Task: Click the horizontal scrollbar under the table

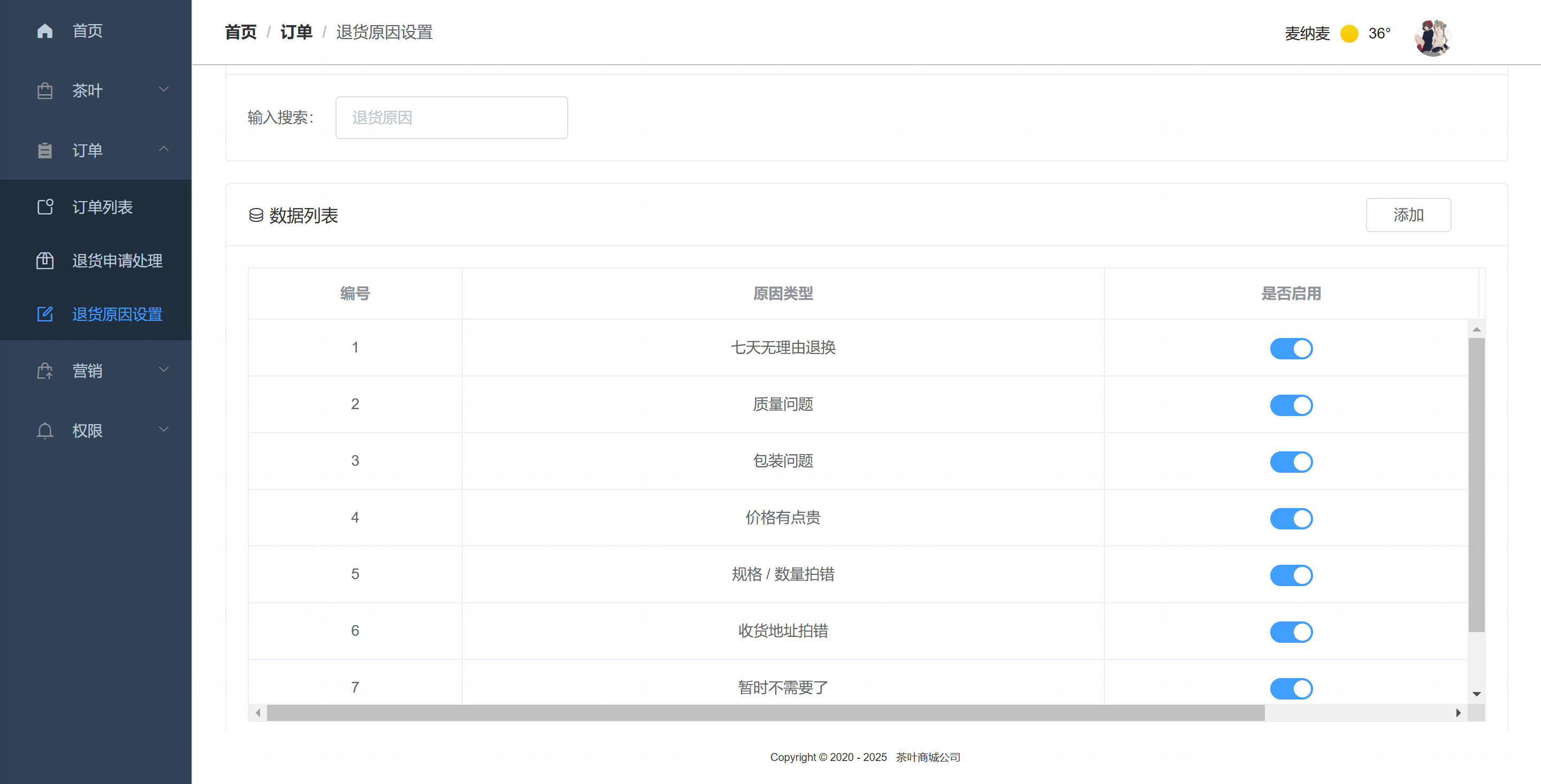Action: pos(766,712)
